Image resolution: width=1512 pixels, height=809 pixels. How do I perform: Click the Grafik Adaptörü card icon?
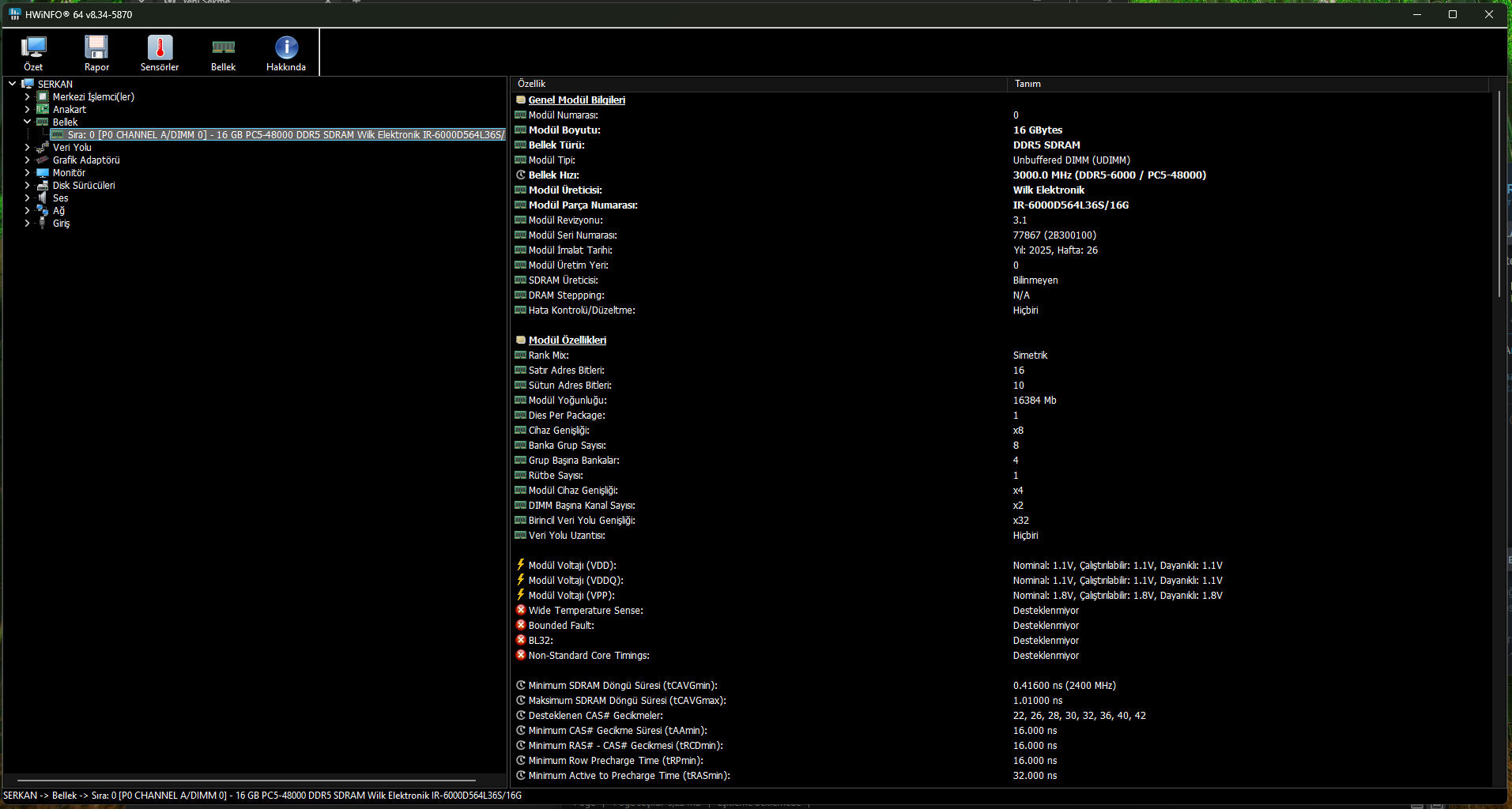coord(43,160)
